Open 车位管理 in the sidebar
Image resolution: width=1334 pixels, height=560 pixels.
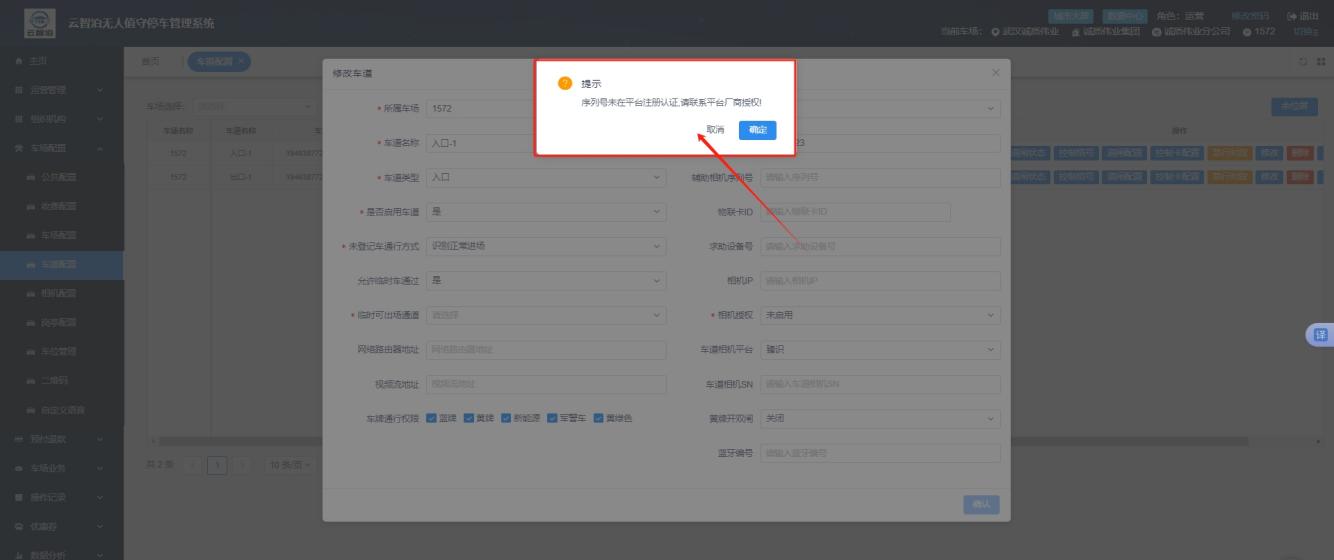(x=62, y=351)
